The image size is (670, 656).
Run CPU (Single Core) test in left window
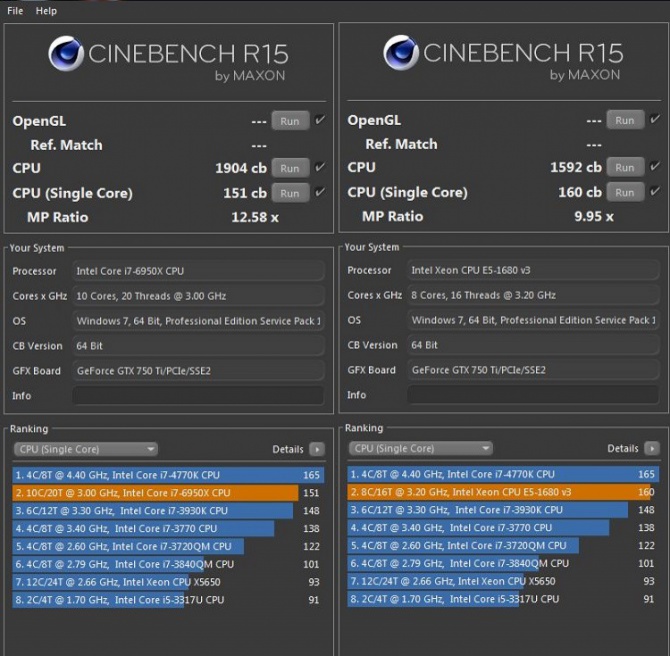(x=290, y=193)
